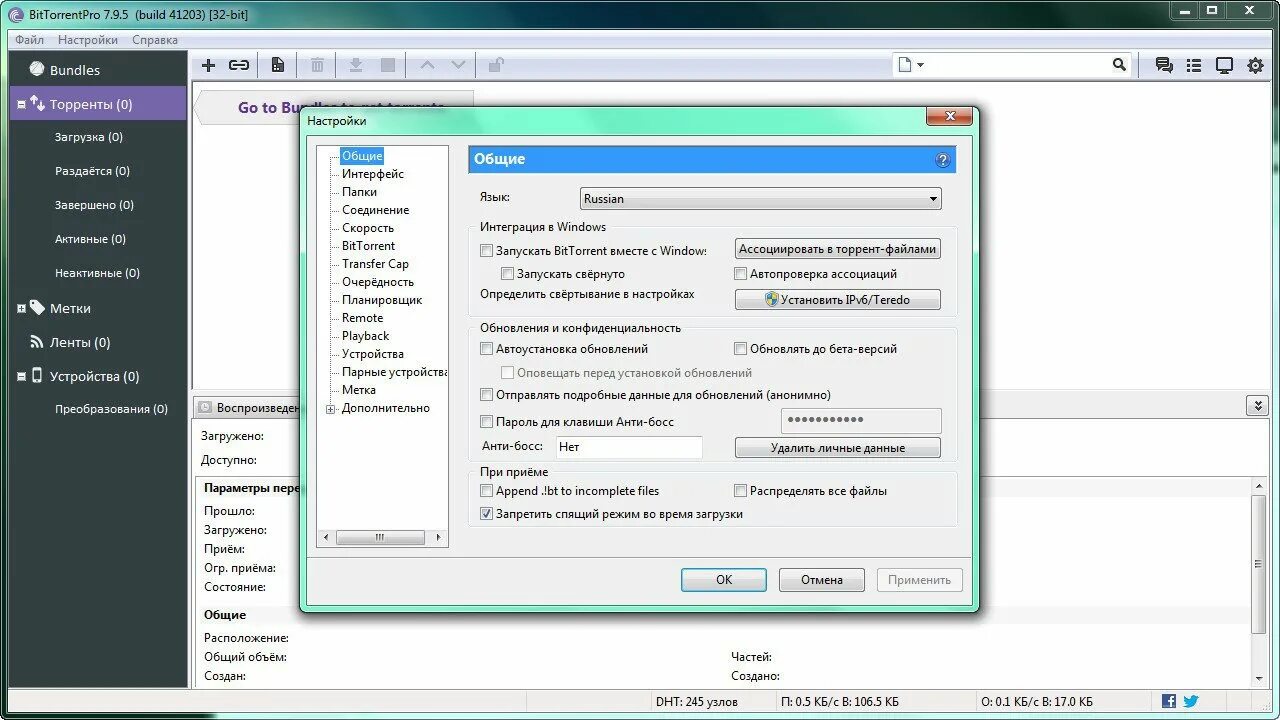Expand the Дополнительно tree node

(331, 409)
